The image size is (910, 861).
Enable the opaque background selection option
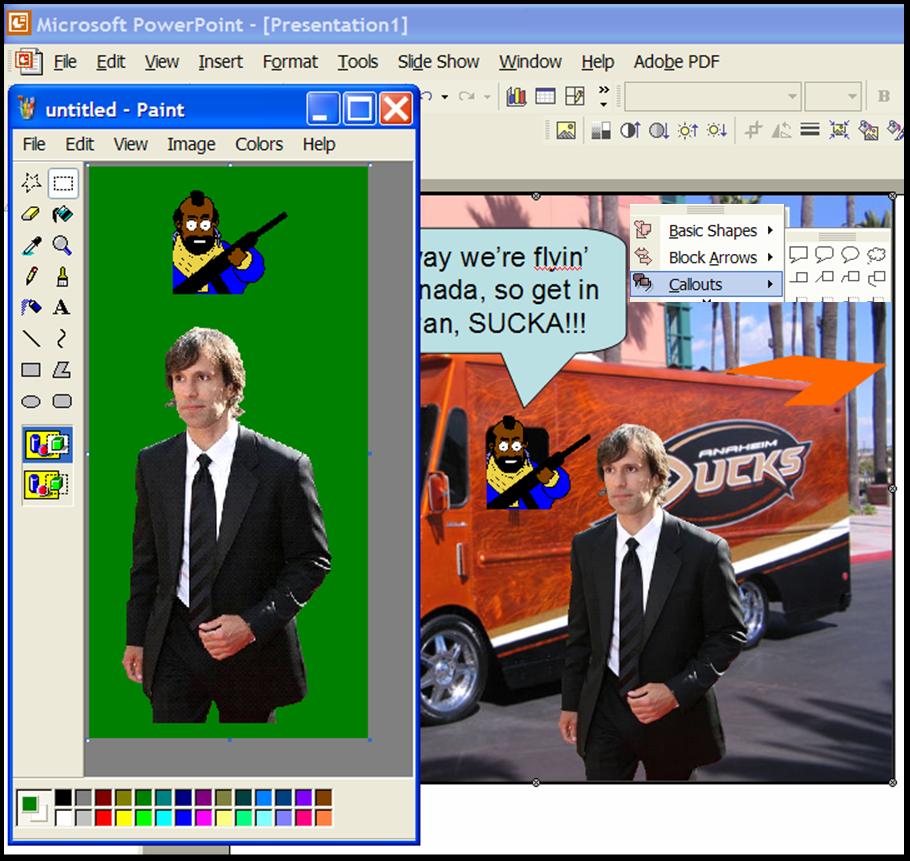(47, 445)
